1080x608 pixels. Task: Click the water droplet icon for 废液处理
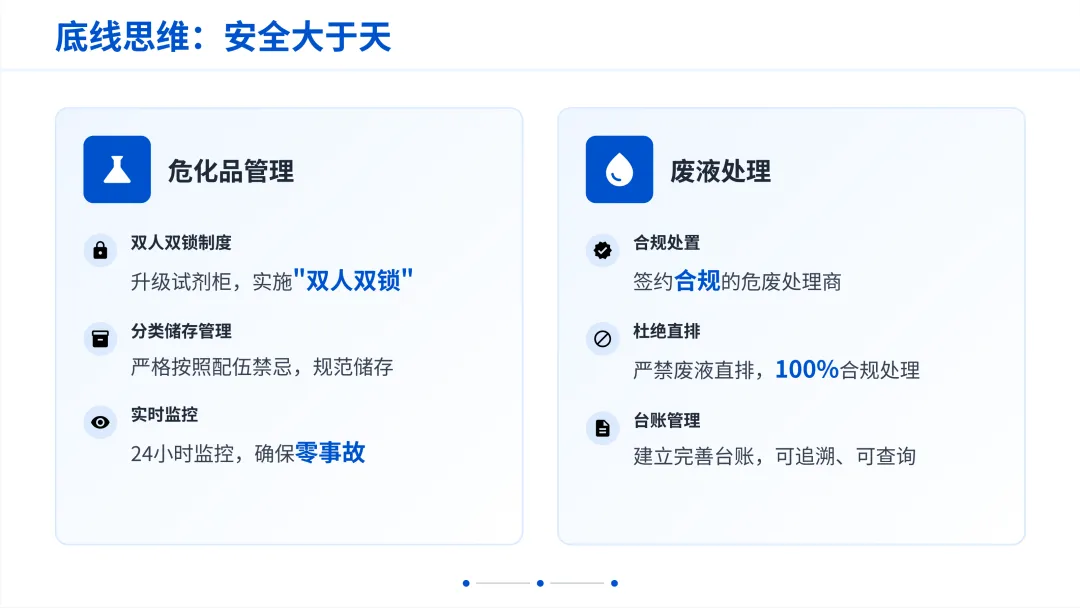pos(619,169)
